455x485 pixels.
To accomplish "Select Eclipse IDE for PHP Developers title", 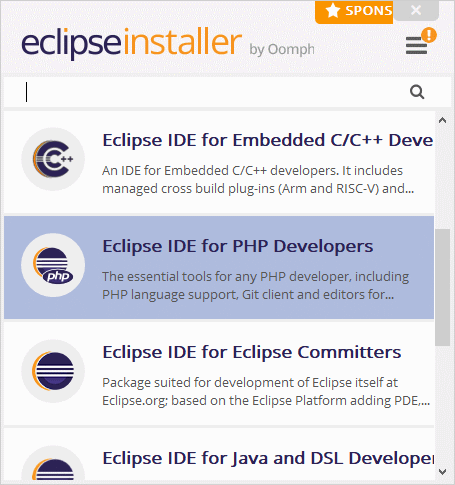I will pyautogui.click(x=238, y=246).
